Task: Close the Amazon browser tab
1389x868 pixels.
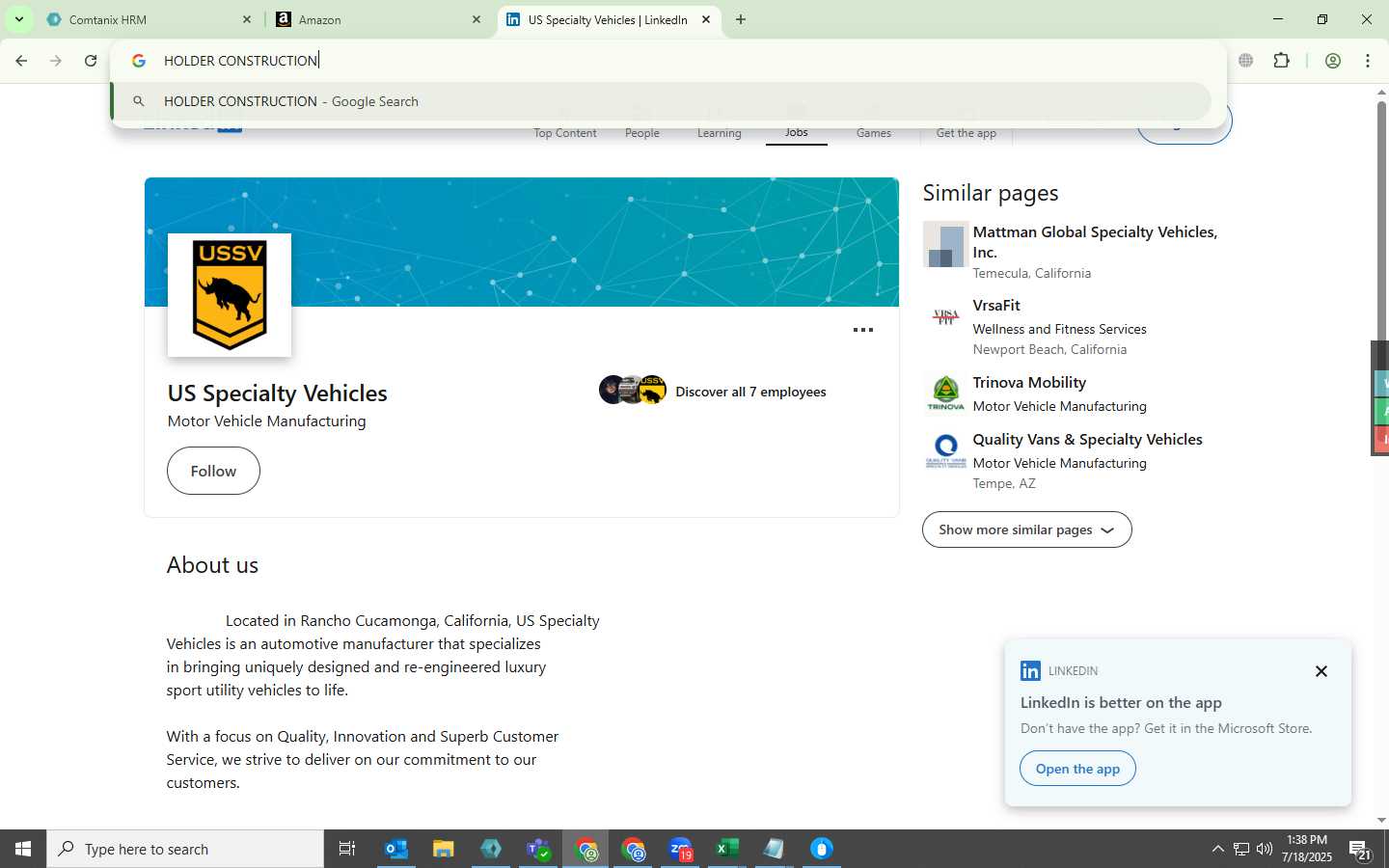Action: click(476, 19)
